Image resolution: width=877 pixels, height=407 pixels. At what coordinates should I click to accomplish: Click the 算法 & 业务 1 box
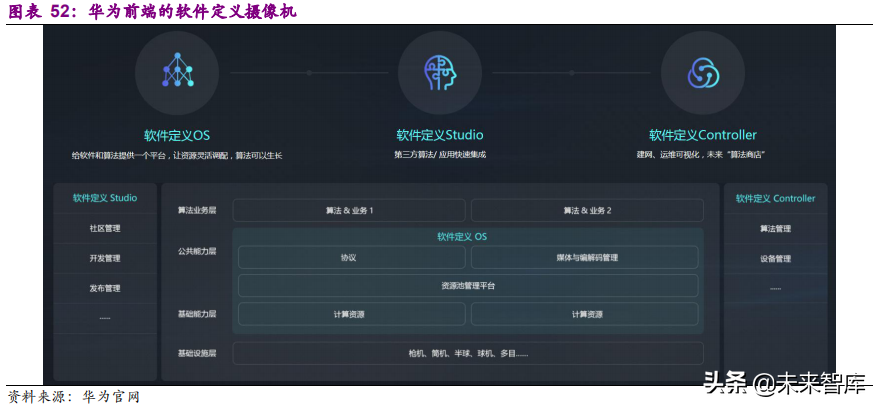click(349, 211)
